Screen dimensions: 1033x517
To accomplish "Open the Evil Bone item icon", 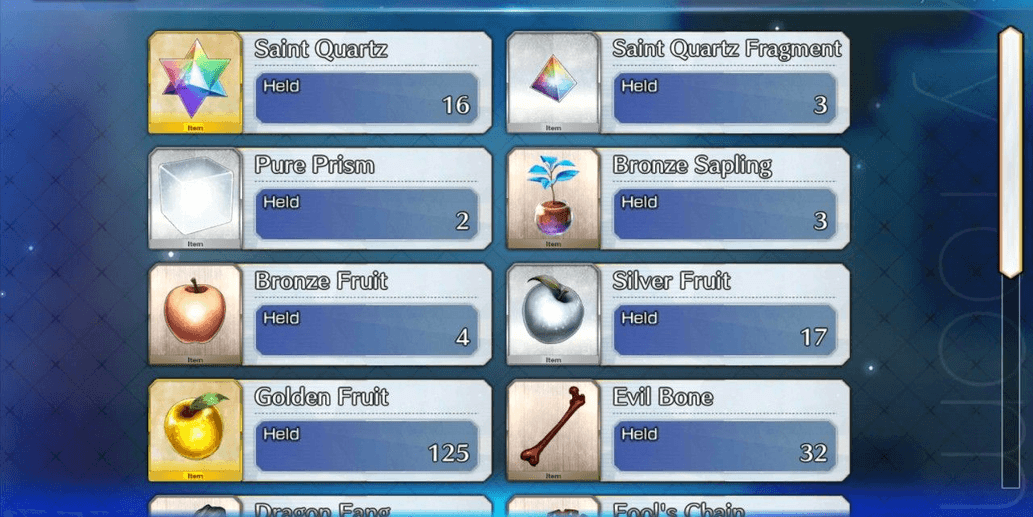I will click(553, 430).
